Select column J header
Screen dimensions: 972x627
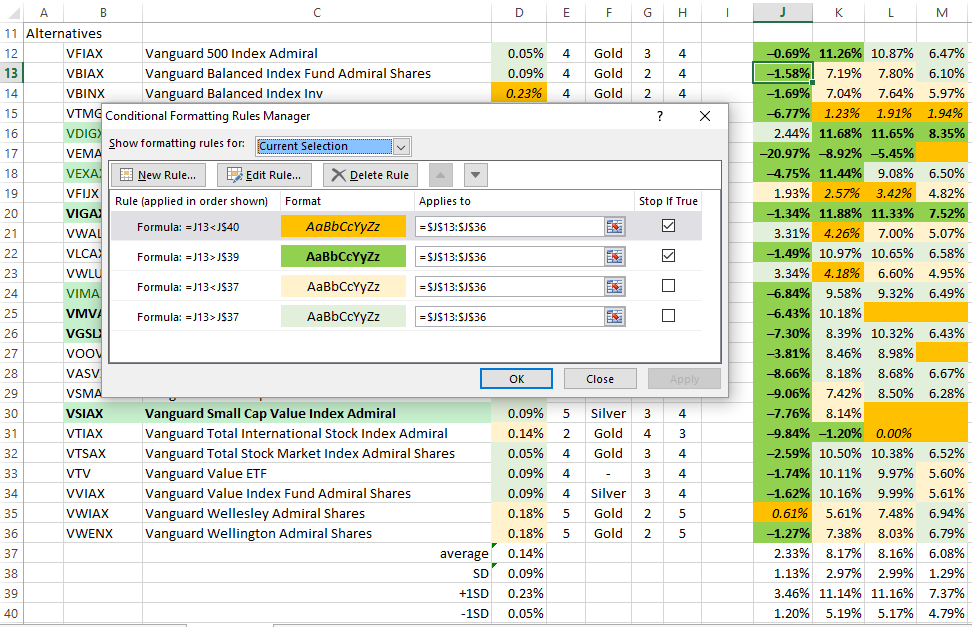(783, 12)
